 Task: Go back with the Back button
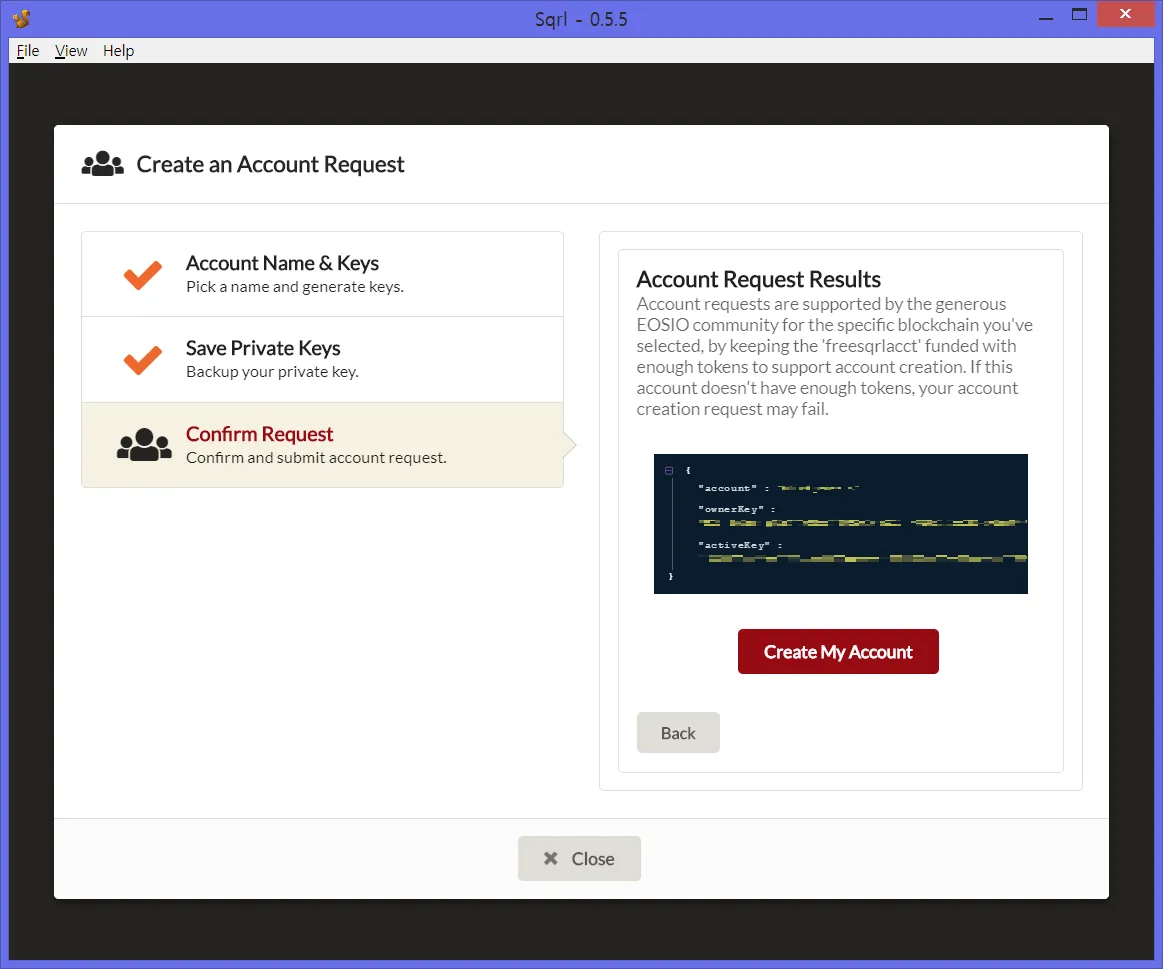tap(678, 732)
